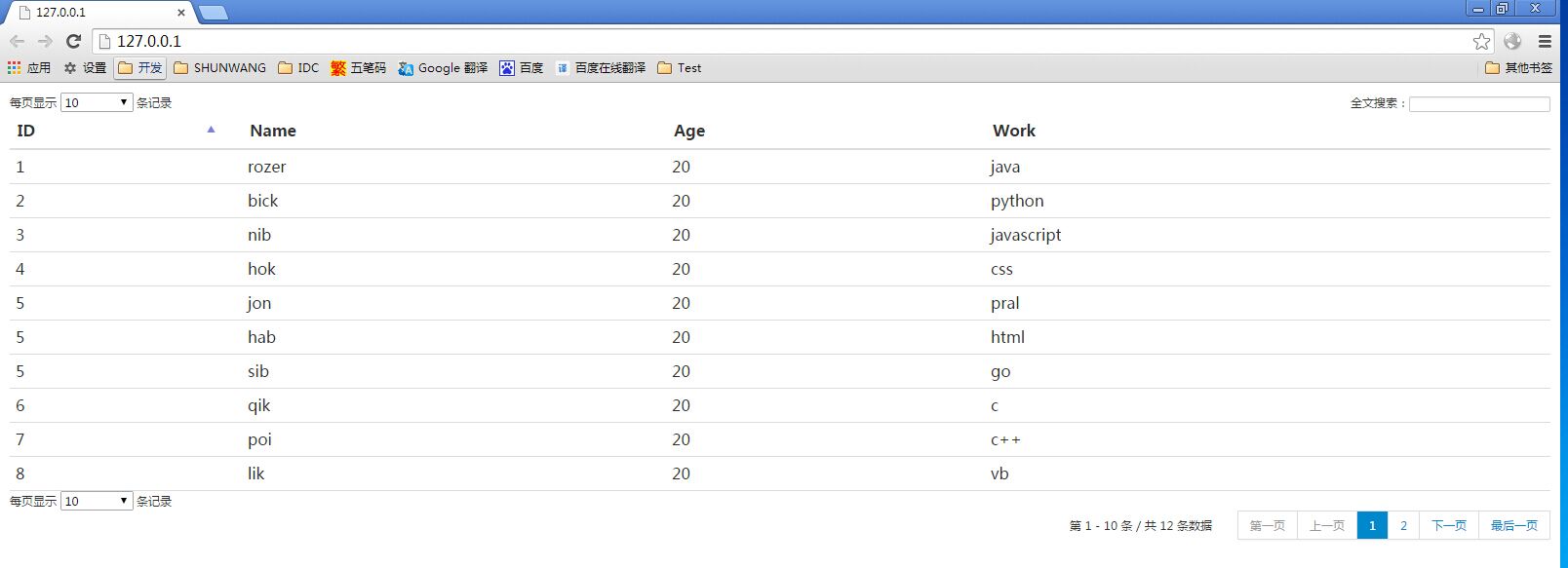Image resolution: width=1568 pixels, height=568 pixels.
Task: Open the 开发 bookmark folder
Action: click(140, 67)
